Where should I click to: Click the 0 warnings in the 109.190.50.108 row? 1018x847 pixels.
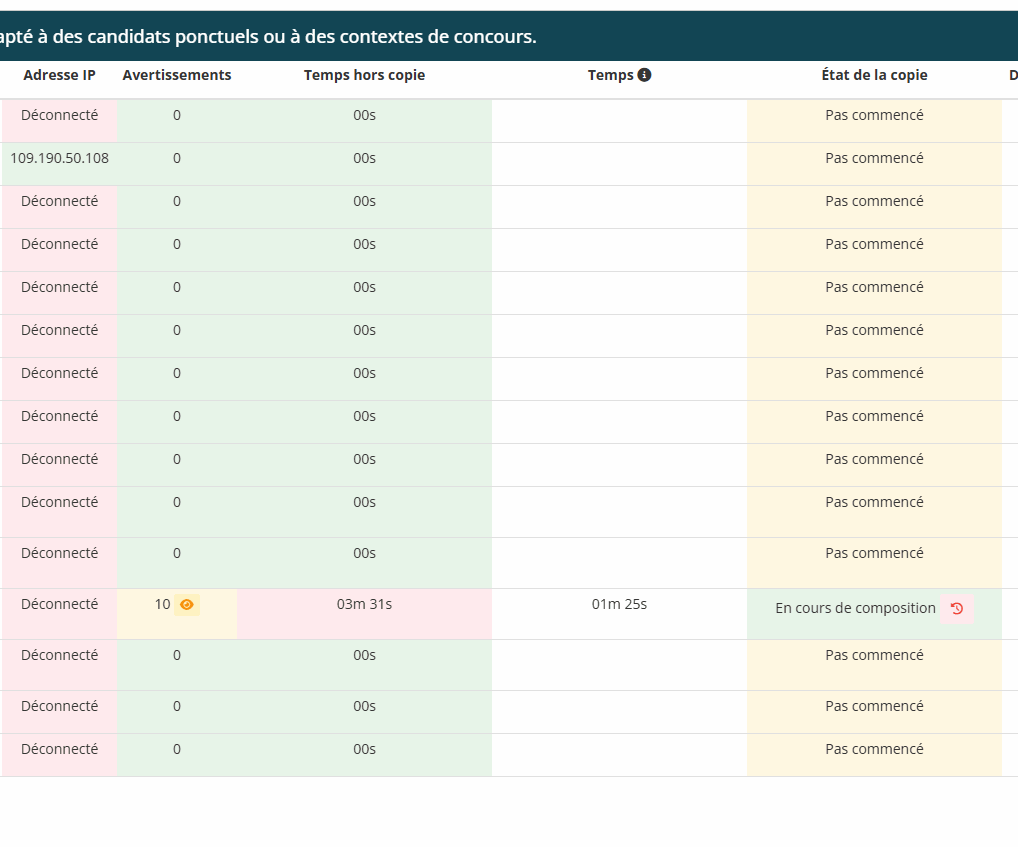pyautogui.click(x=177, y=158)
